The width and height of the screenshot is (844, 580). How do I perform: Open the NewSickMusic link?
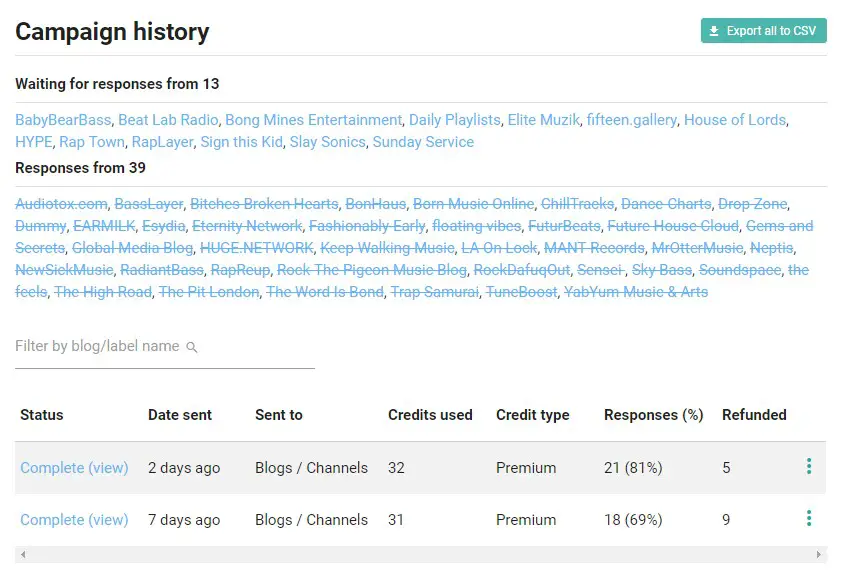(64, 270)
